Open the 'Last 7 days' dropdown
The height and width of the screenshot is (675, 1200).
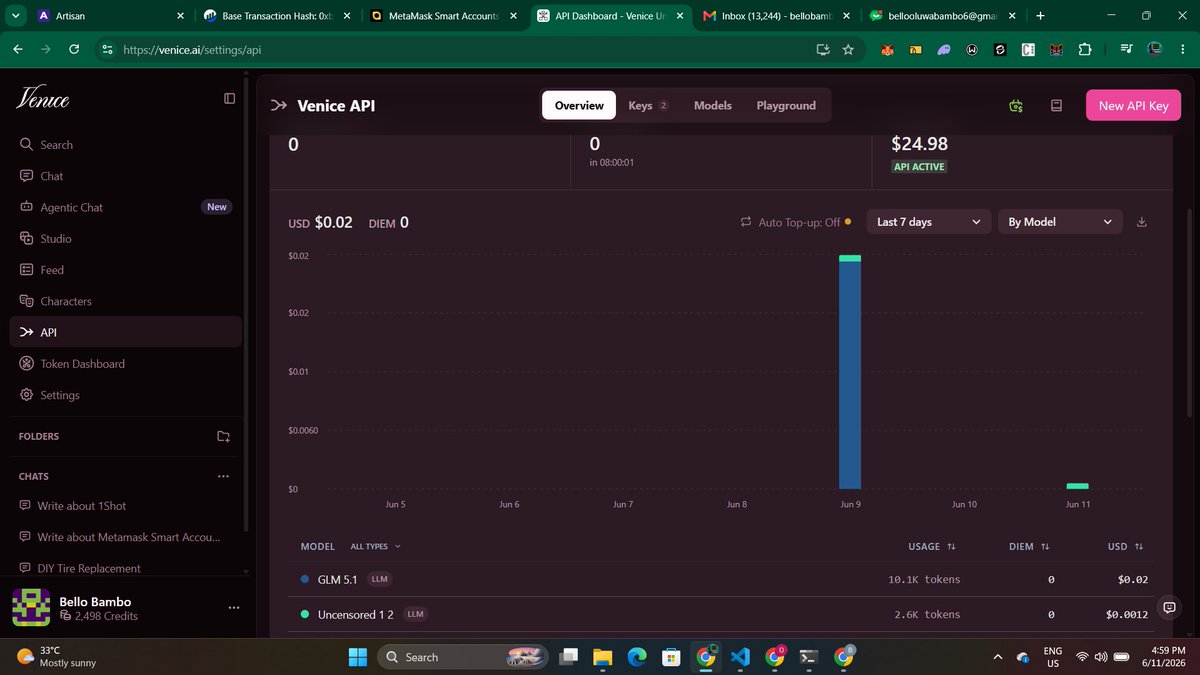click(929, 222)
